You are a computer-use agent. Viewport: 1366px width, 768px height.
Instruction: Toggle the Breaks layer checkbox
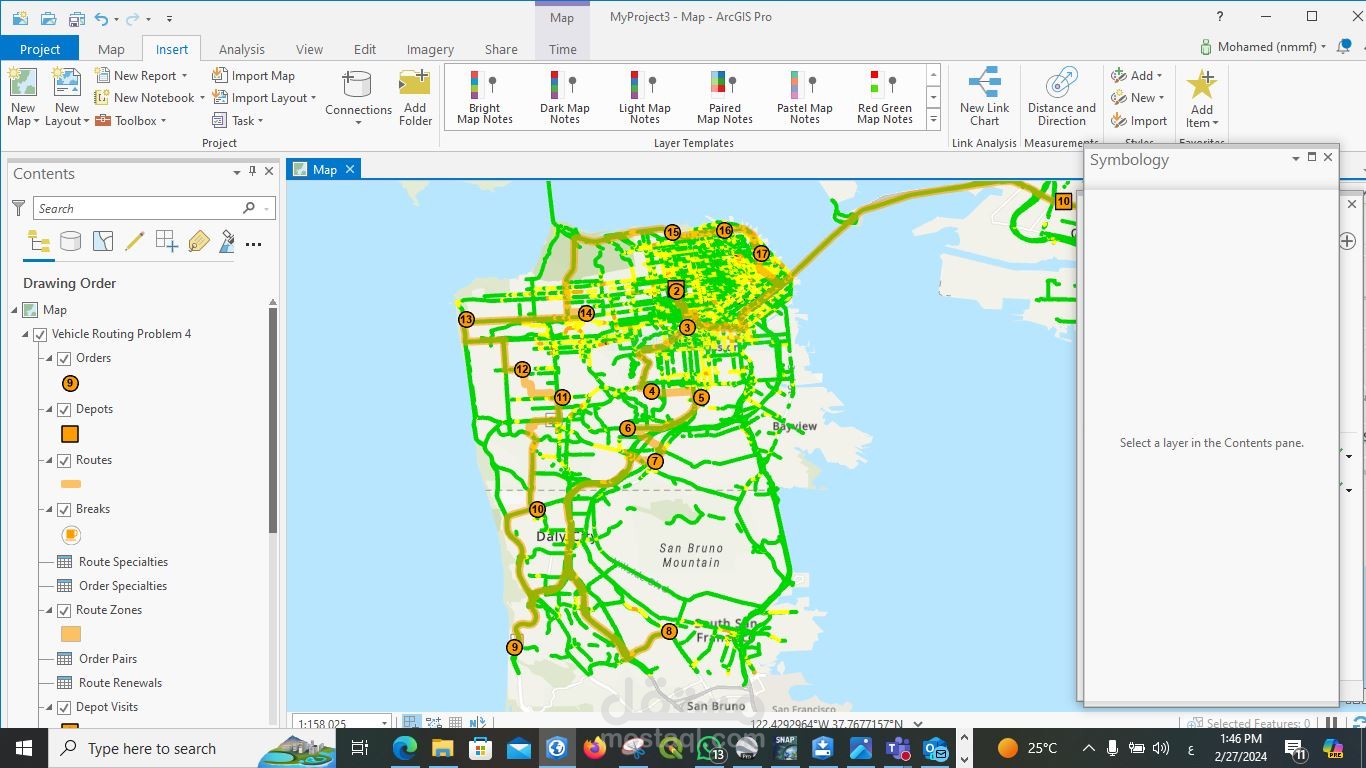[64, 509]
